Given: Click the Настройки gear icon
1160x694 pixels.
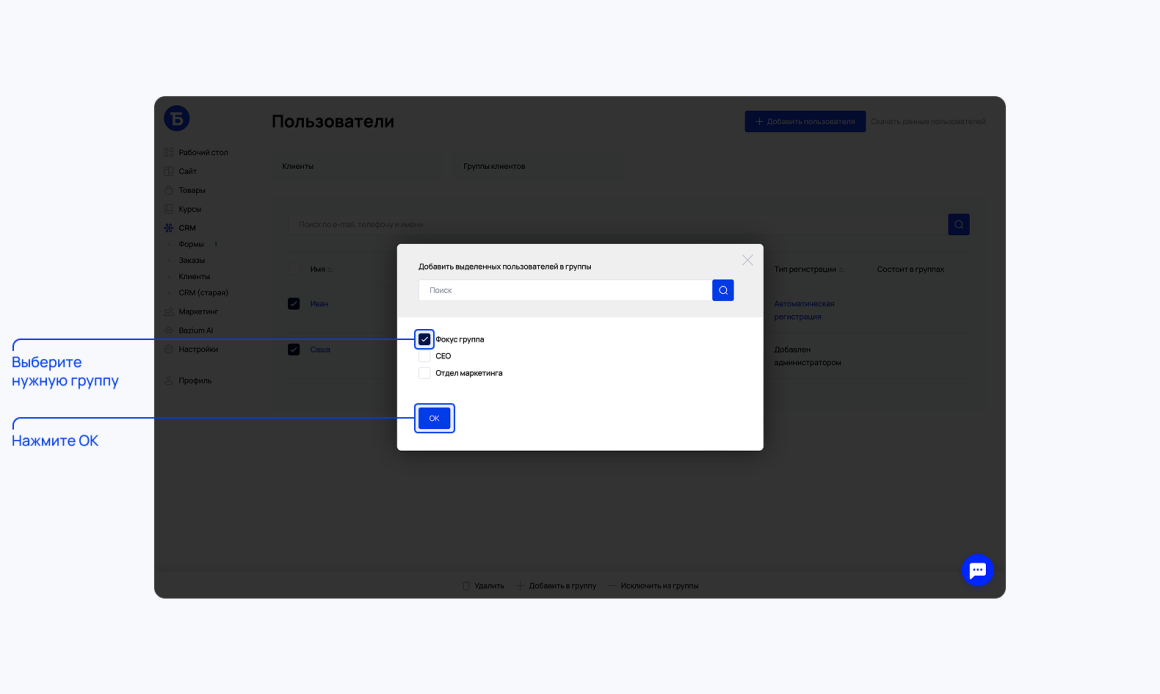Looking at the screenshot, I should [x=169, y=349].
